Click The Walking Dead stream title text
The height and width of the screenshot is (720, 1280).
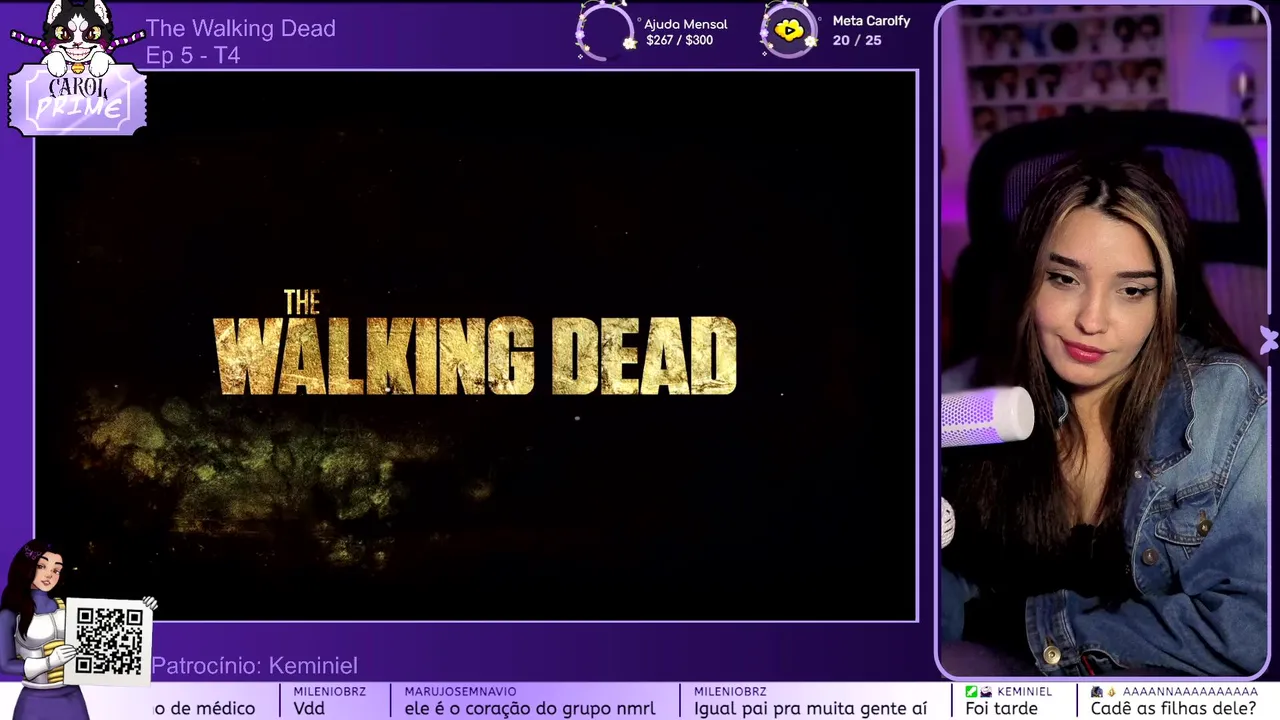click(241, 28)
